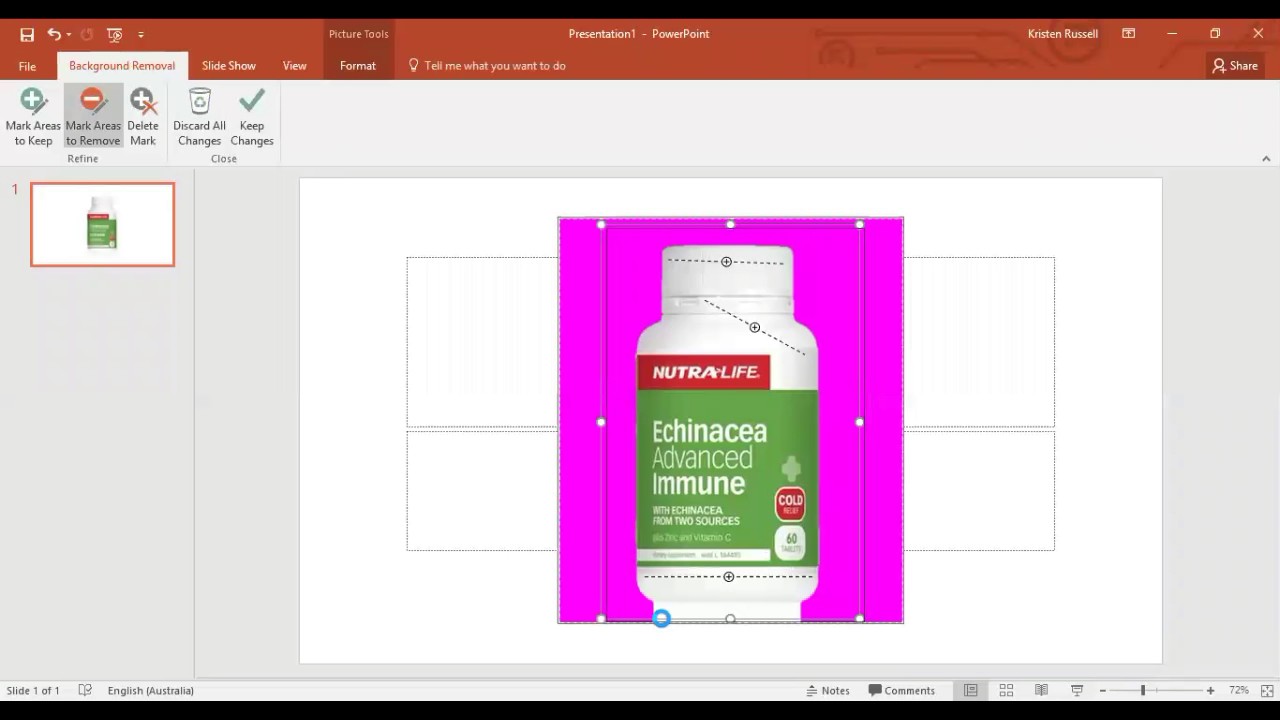Switch to Normal view
The image size is (1280, 720).
[x=970, y=690]
